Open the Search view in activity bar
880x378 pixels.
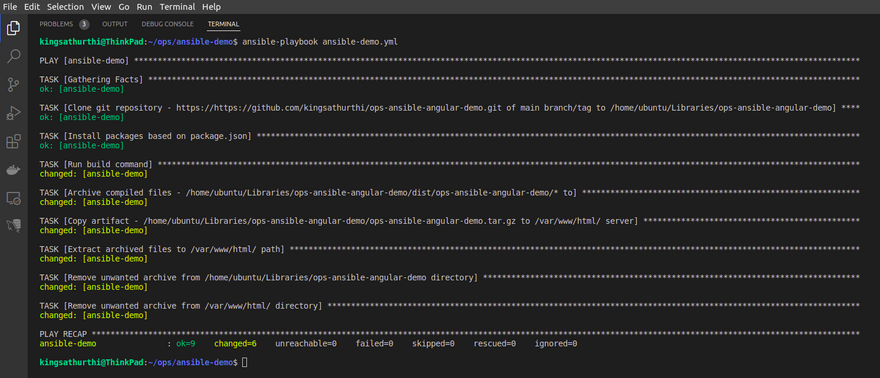(13, 56)
